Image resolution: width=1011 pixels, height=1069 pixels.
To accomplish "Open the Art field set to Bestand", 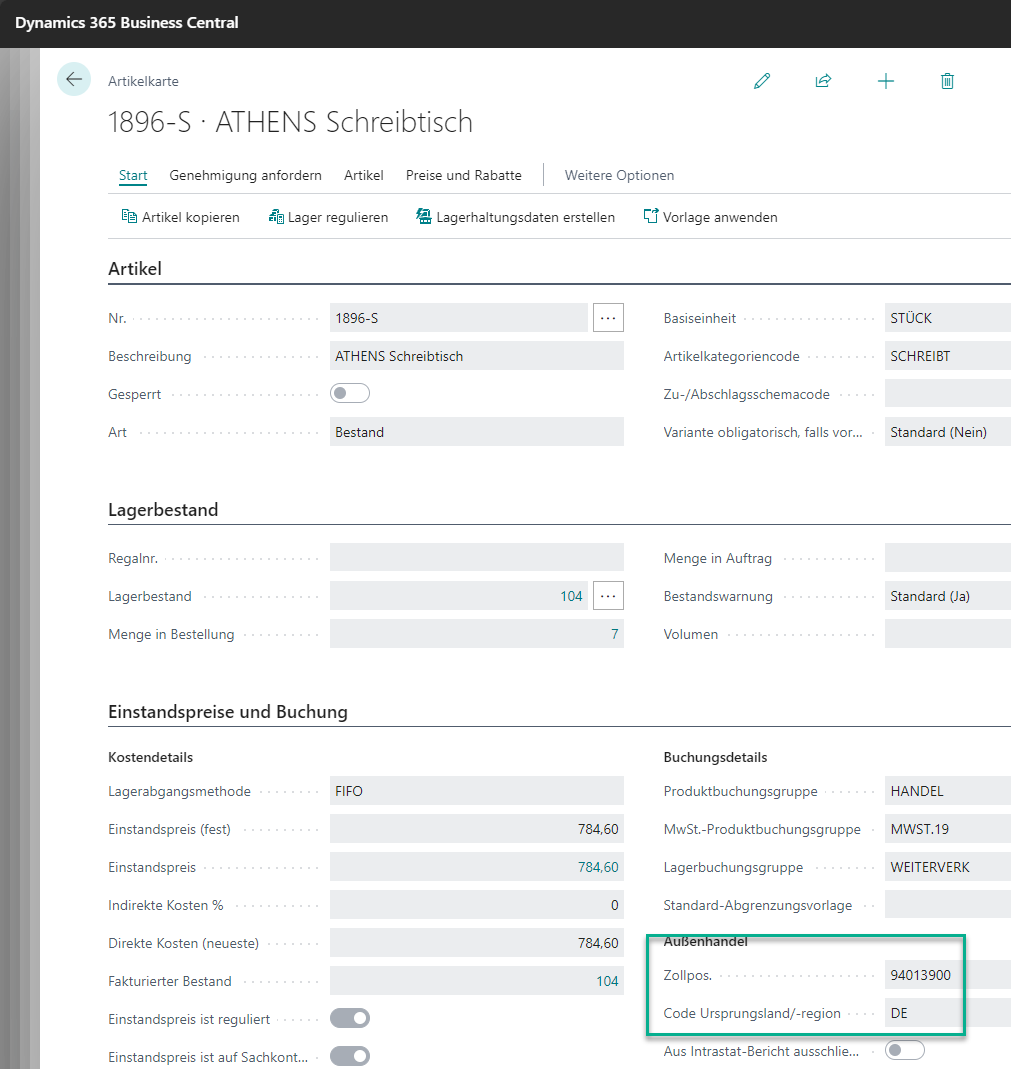I will coord(476,432).
